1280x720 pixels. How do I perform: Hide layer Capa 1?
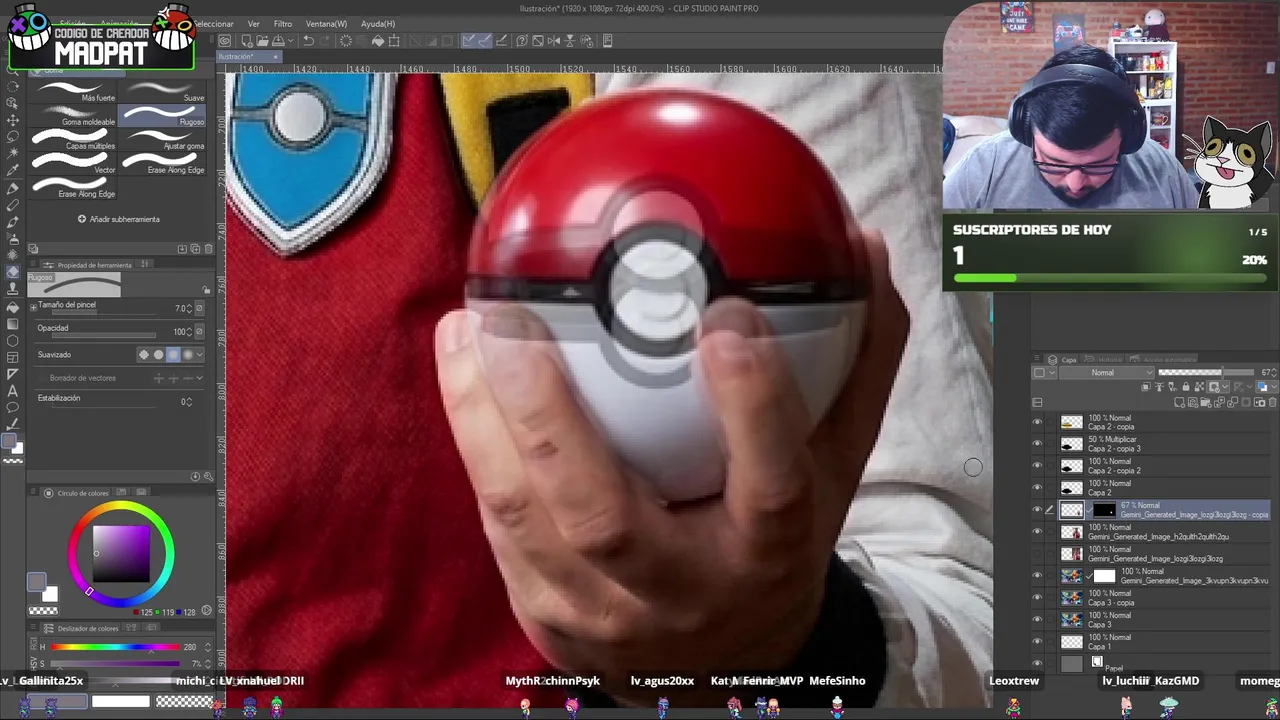1037,642
